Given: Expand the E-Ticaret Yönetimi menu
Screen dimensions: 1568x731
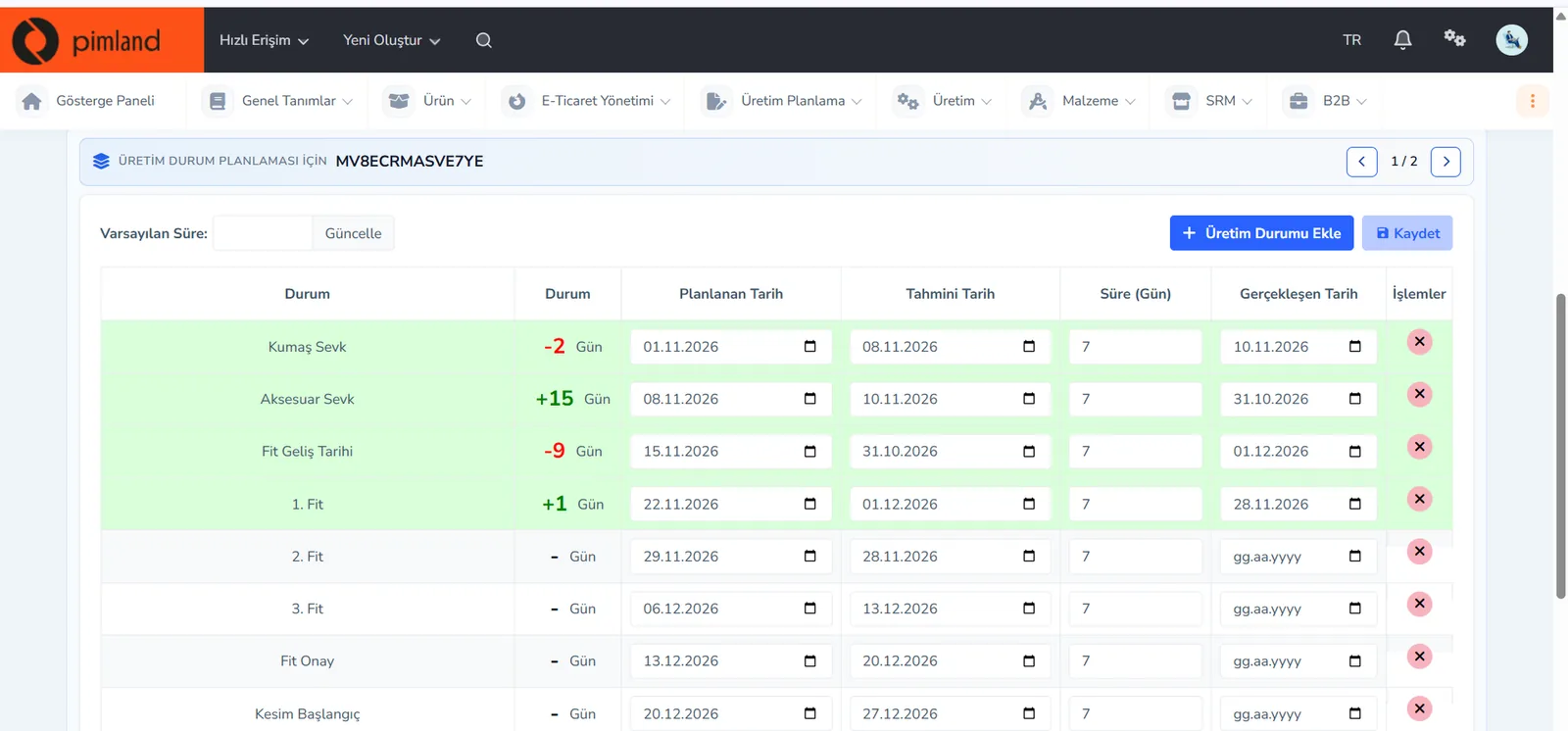Looking at the screenshot, I should point(586,101).
